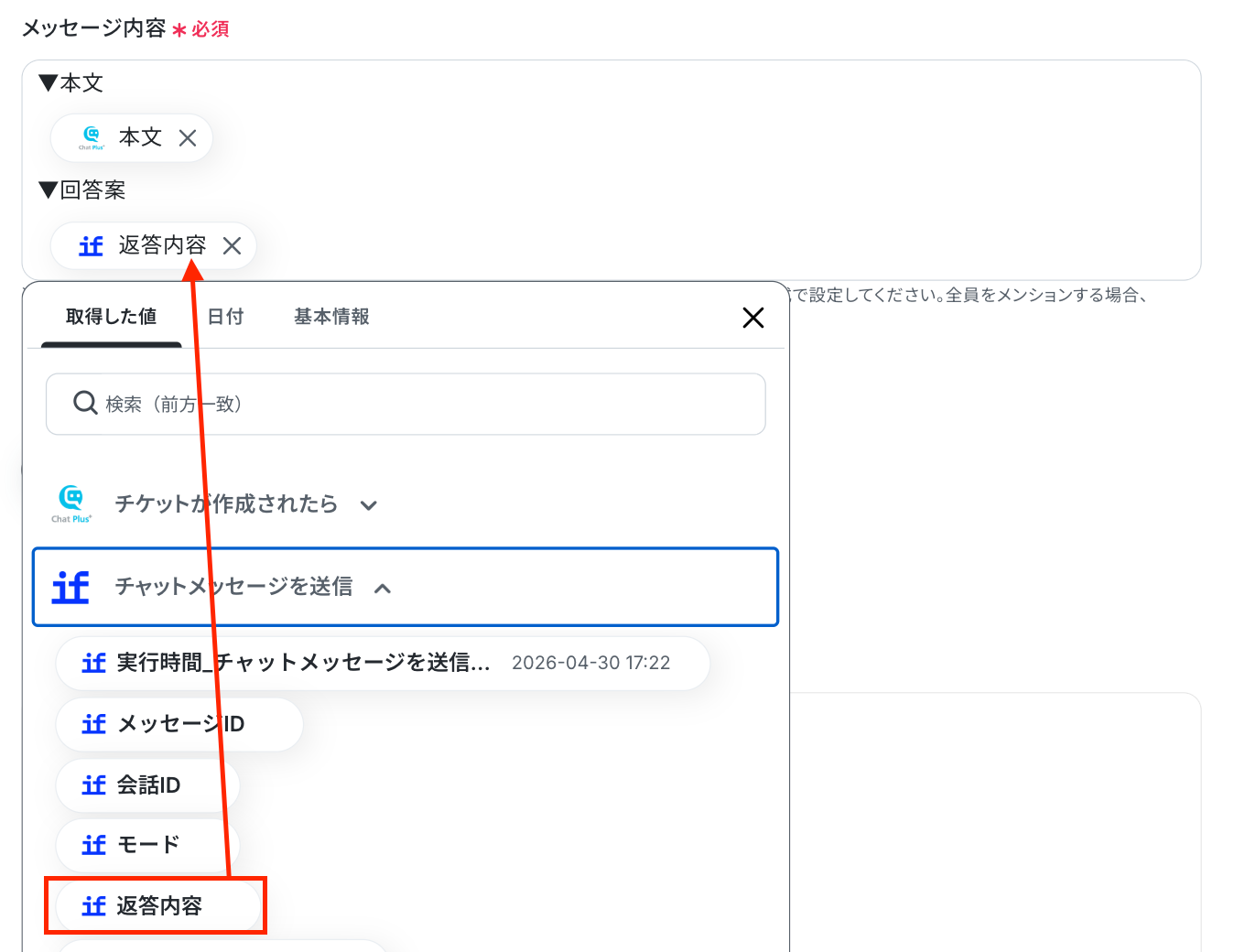
Task: Select the チャットメッセージを送信 section header
Action: [x=406, y=587]
